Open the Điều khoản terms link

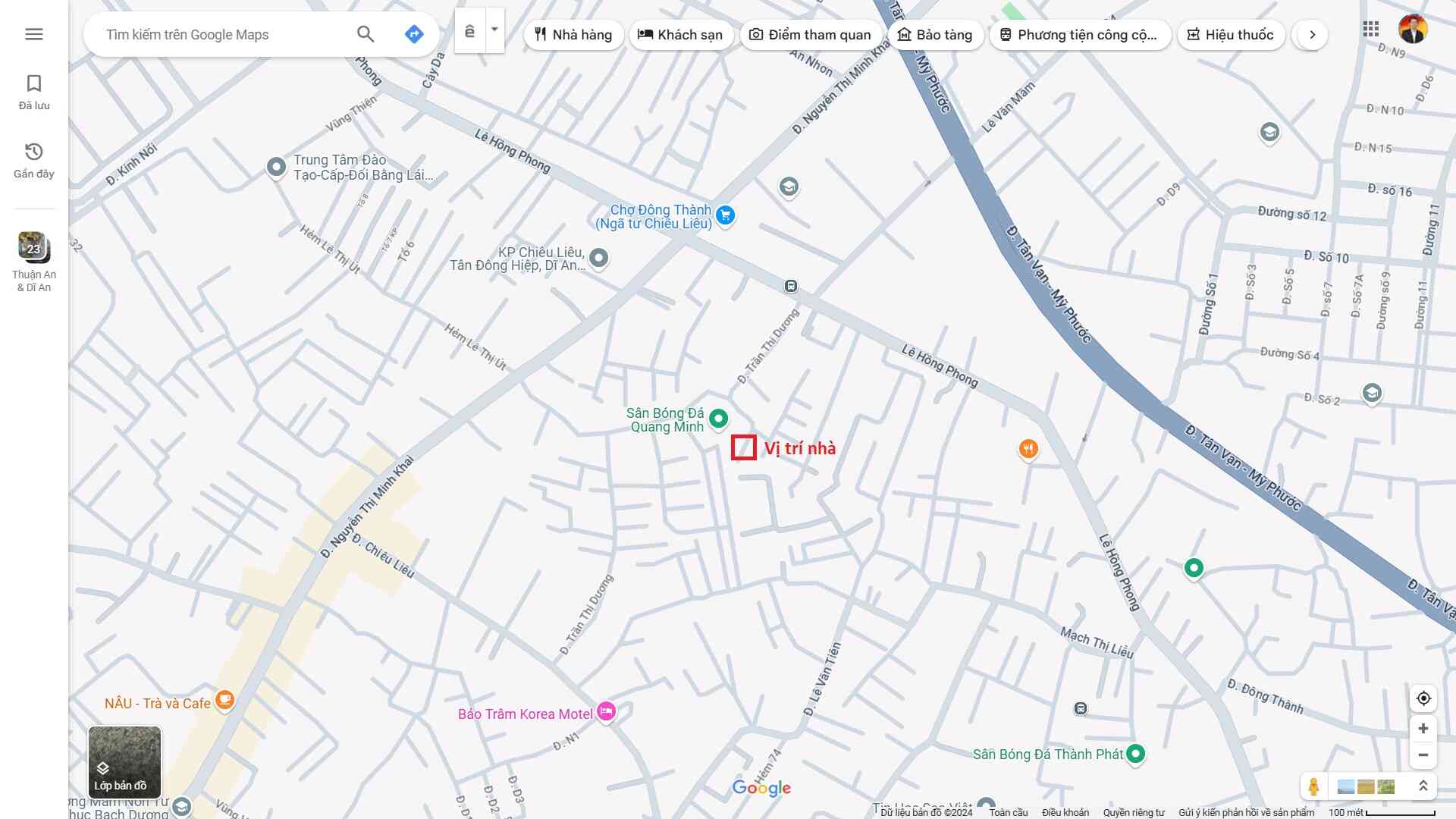[1065, 812]
